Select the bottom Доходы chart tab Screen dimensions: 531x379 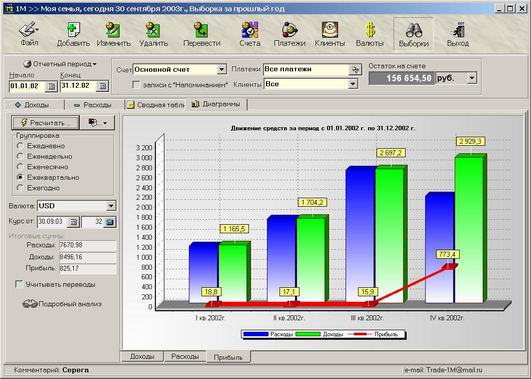pyautogui.click(x=142, y=356)
